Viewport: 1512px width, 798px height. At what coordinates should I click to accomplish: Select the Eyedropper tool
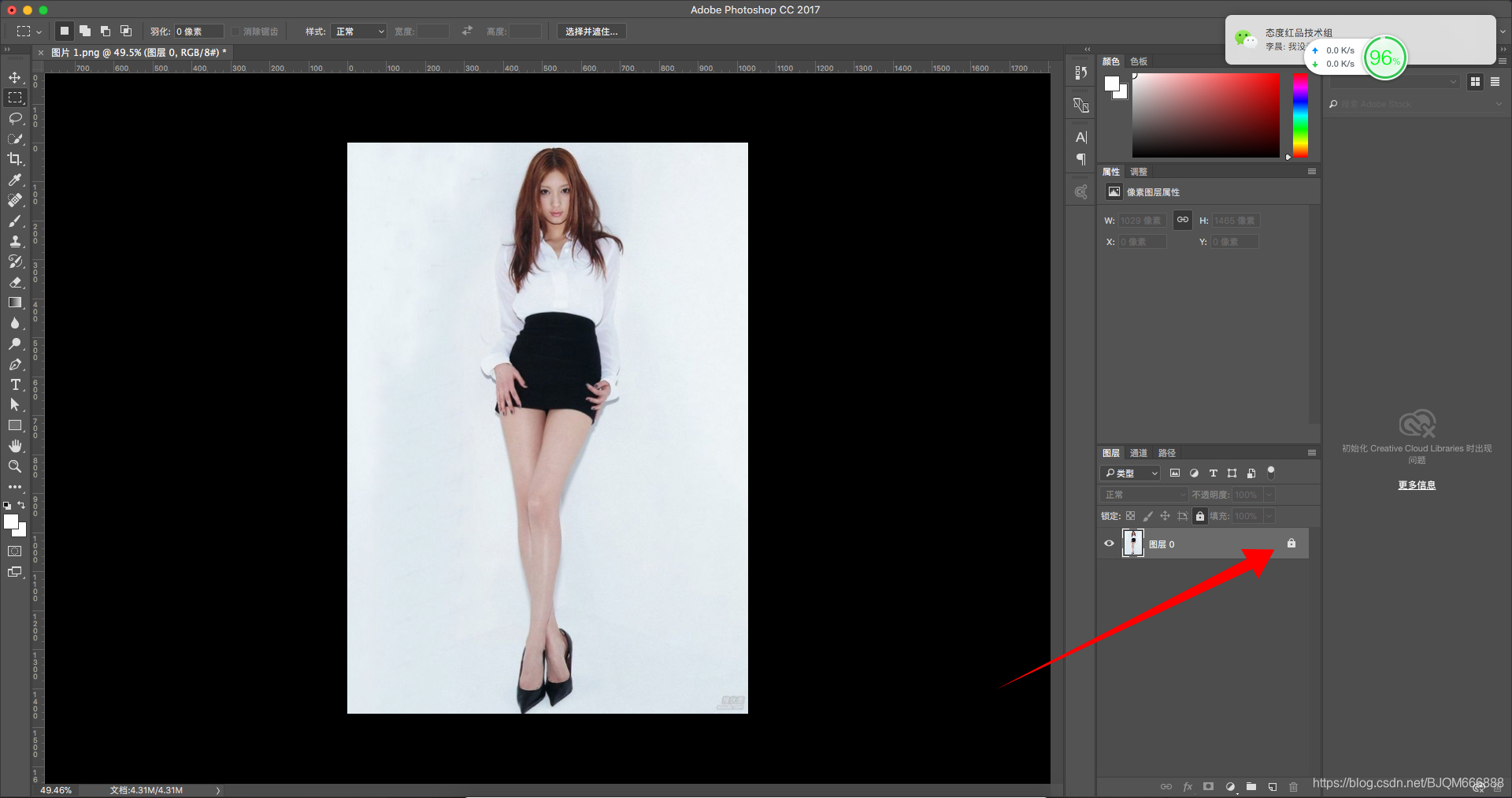(x=15, y=180)
